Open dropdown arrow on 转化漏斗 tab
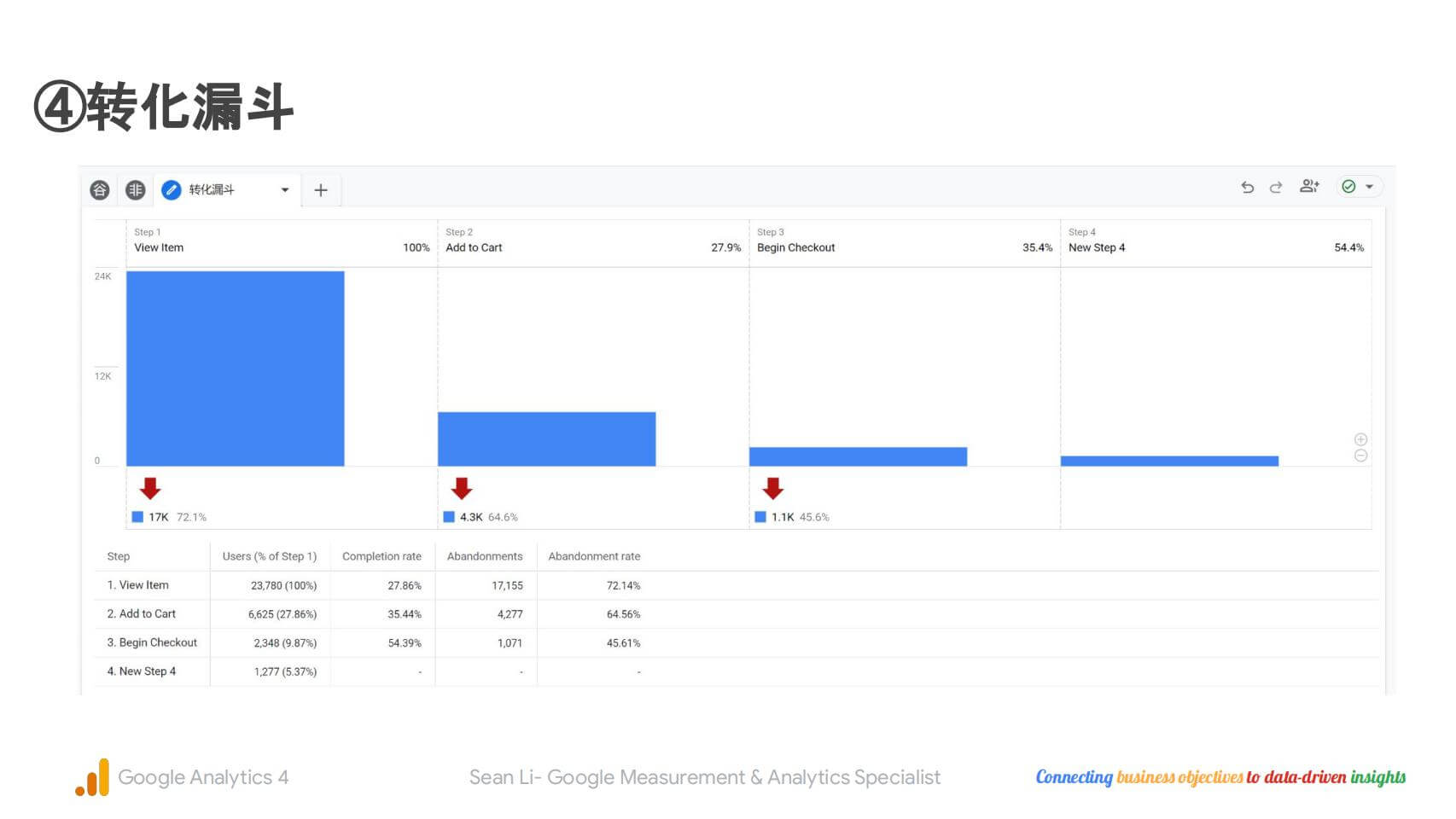Viewport: 1456px width, 819px height. (x=285, y=190)
